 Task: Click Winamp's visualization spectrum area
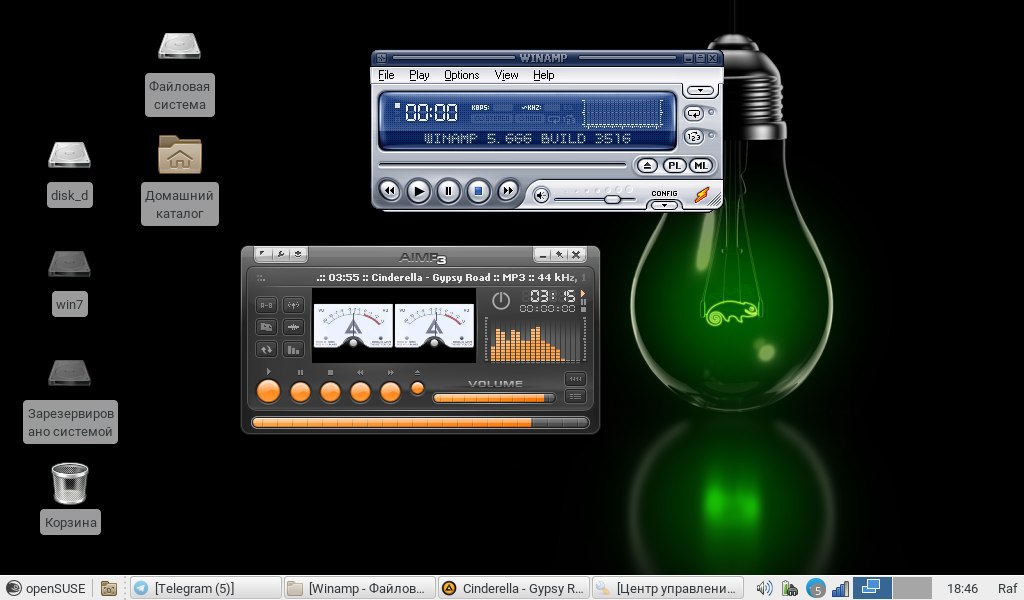point(622,113)
